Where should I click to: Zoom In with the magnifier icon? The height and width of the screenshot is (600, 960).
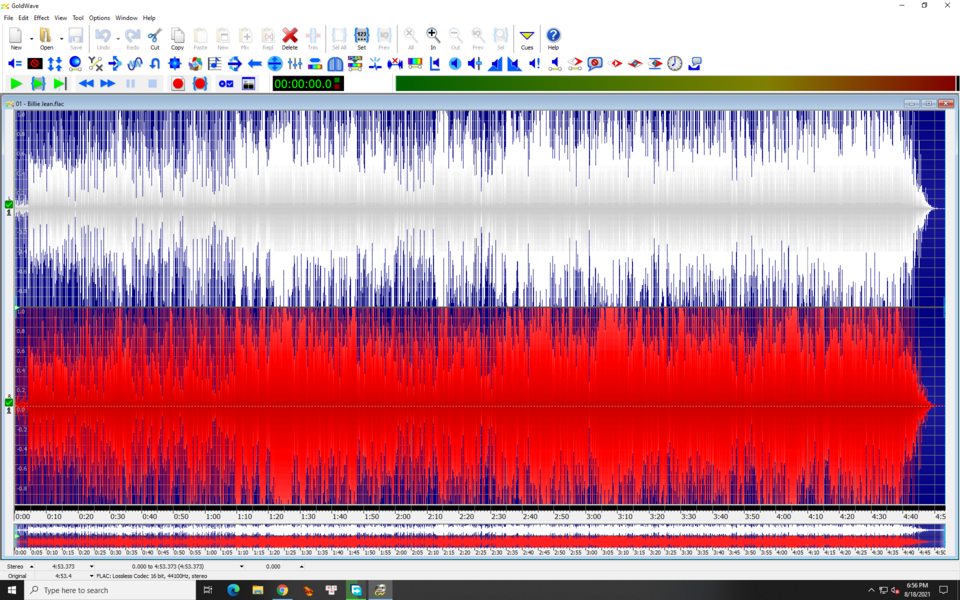433,39
